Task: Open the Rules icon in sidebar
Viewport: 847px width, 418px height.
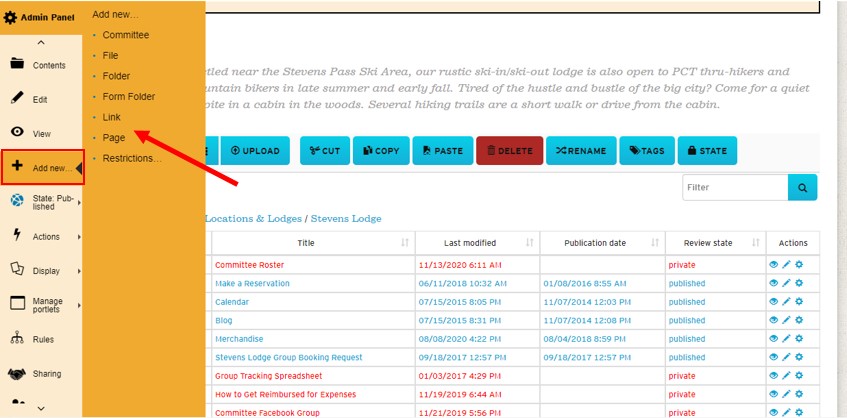Action: coord(17,339)
